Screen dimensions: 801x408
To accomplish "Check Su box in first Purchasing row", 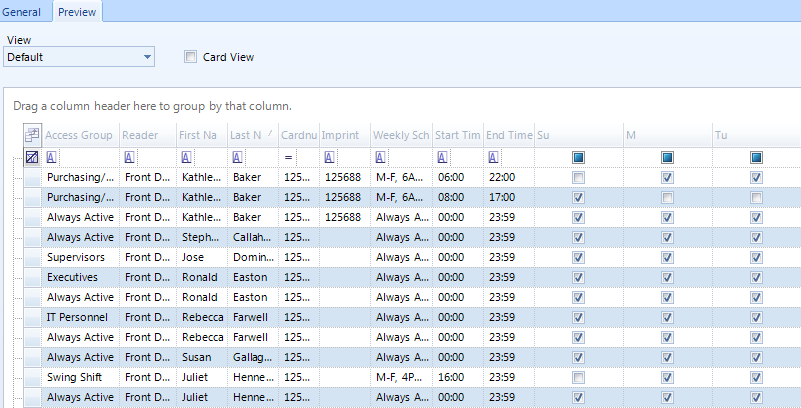I will coord(578,177).
